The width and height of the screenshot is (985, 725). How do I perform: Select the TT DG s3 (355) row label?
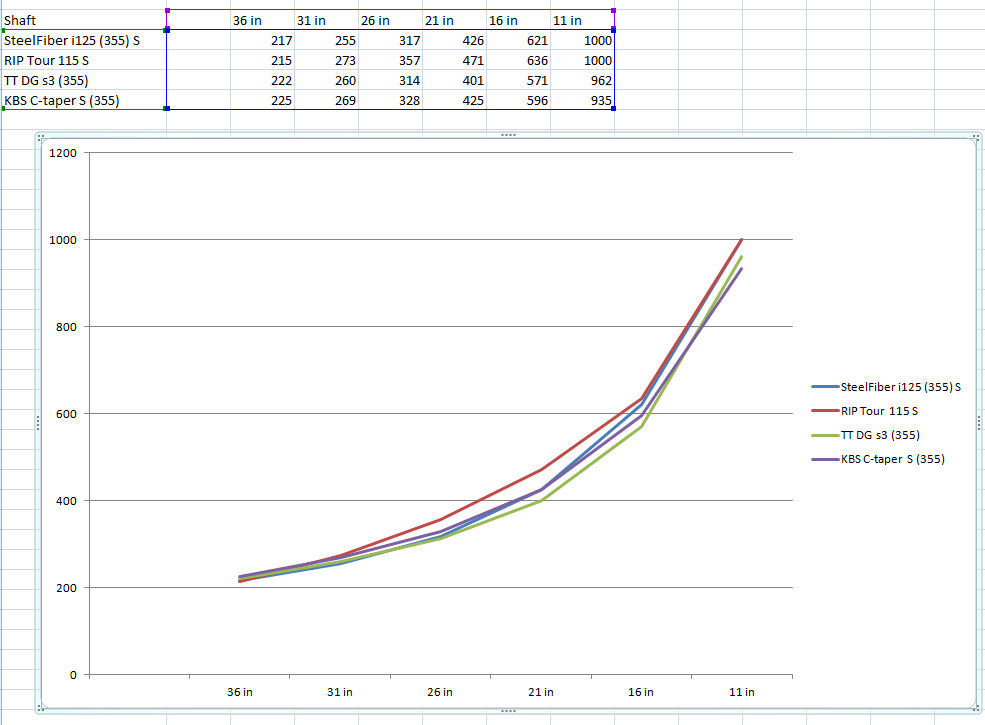click(x=84, y=80)
